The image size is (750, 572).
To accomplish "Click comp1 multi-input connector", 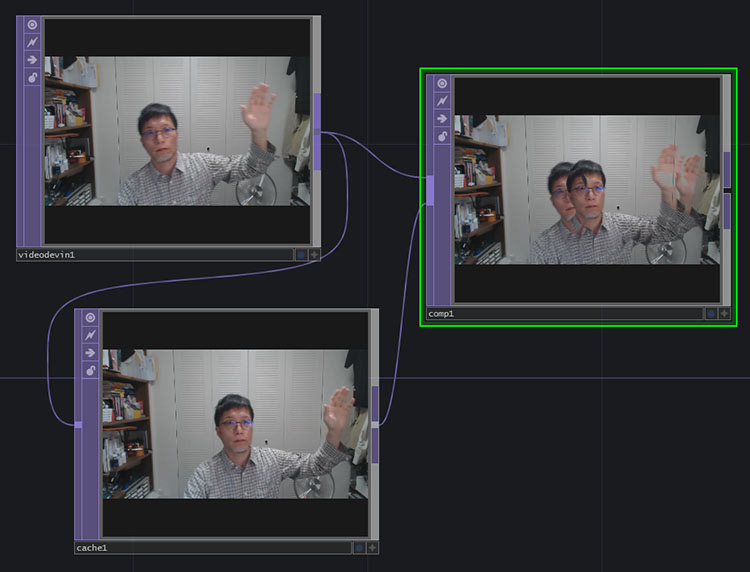I will (x=430, y=190).
